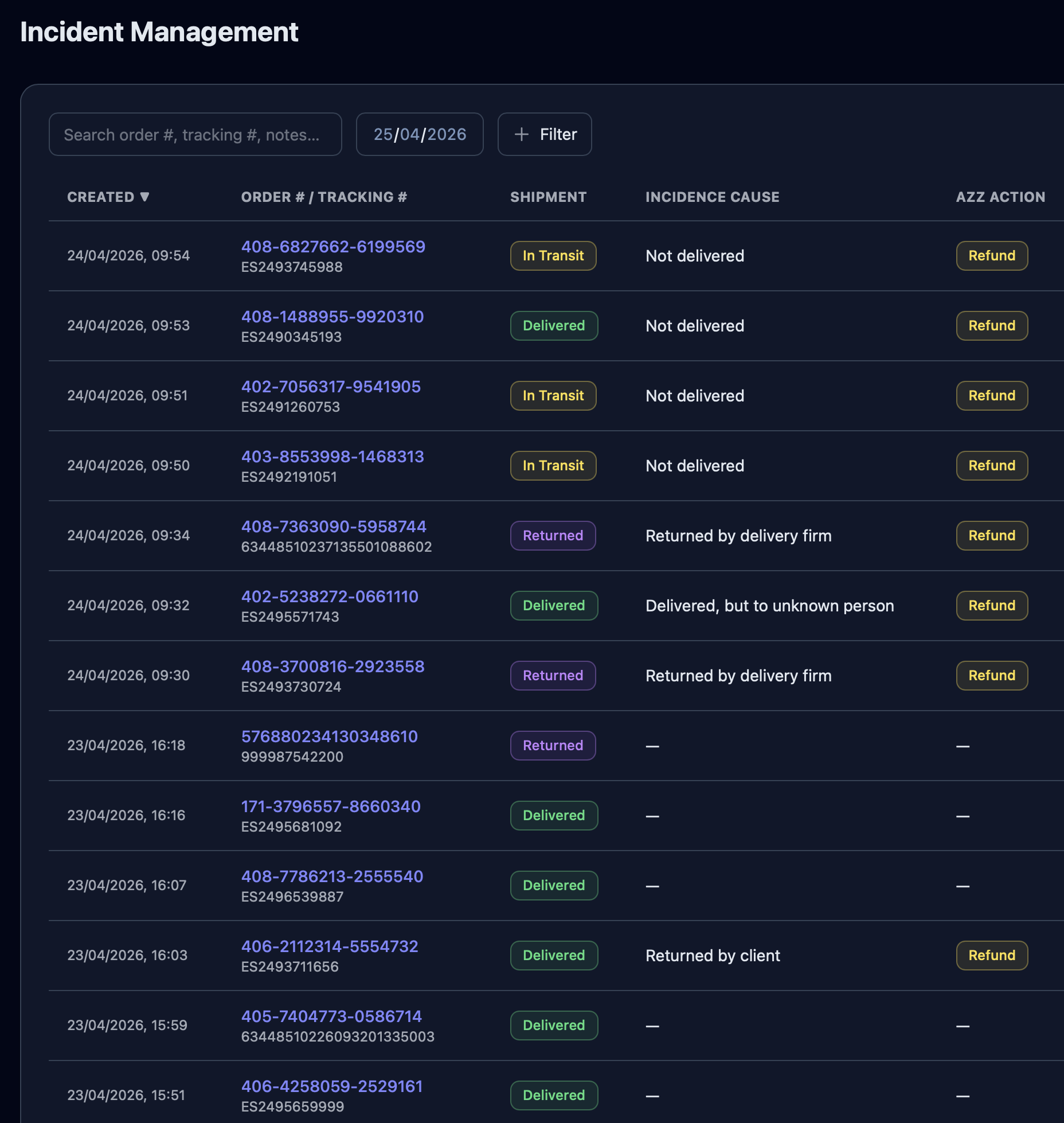Click Refund on Returned by client row
This screenshot has width=1064, height=1123.
click(991, 956)
